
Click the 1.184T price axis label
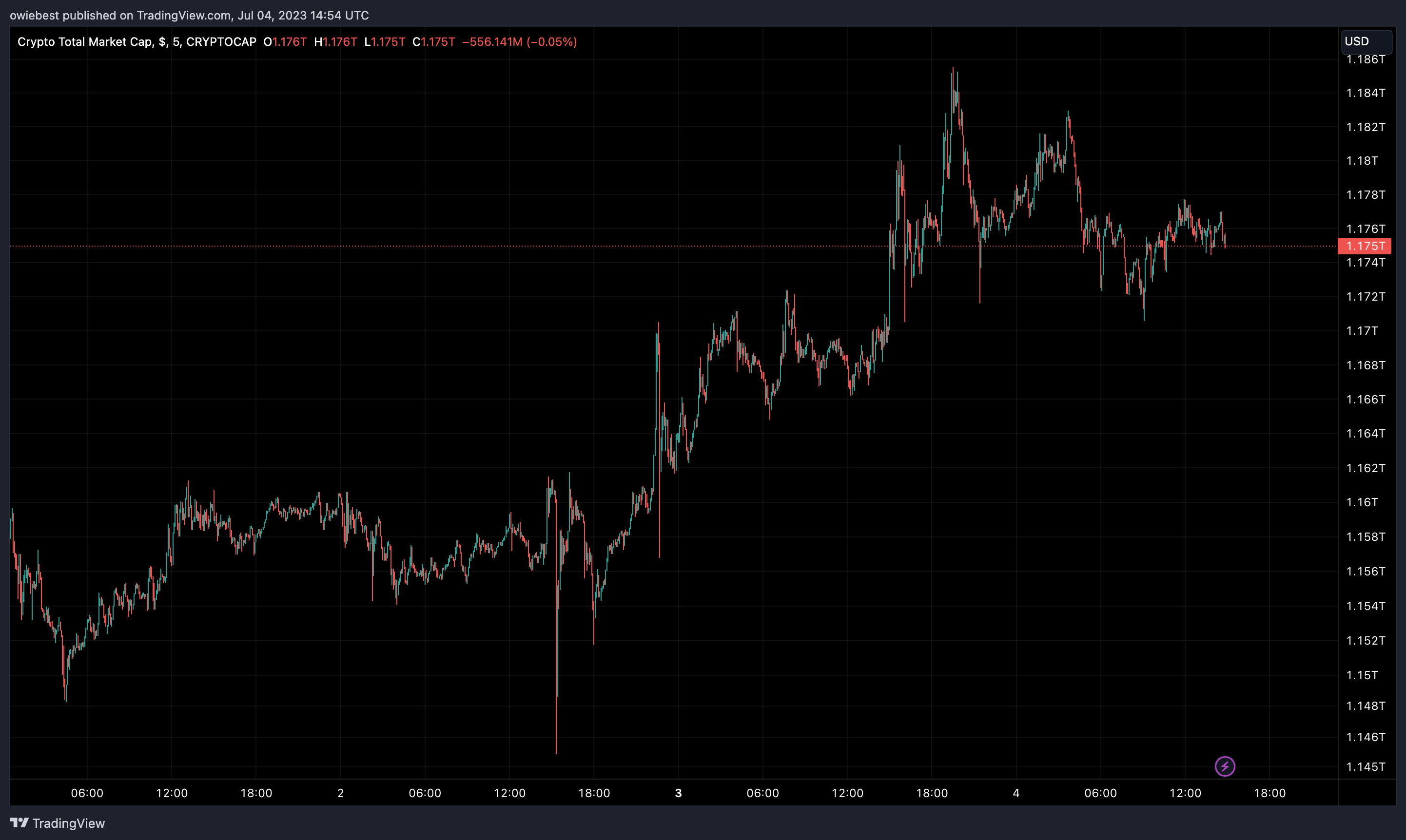(x=1365, y=93)
